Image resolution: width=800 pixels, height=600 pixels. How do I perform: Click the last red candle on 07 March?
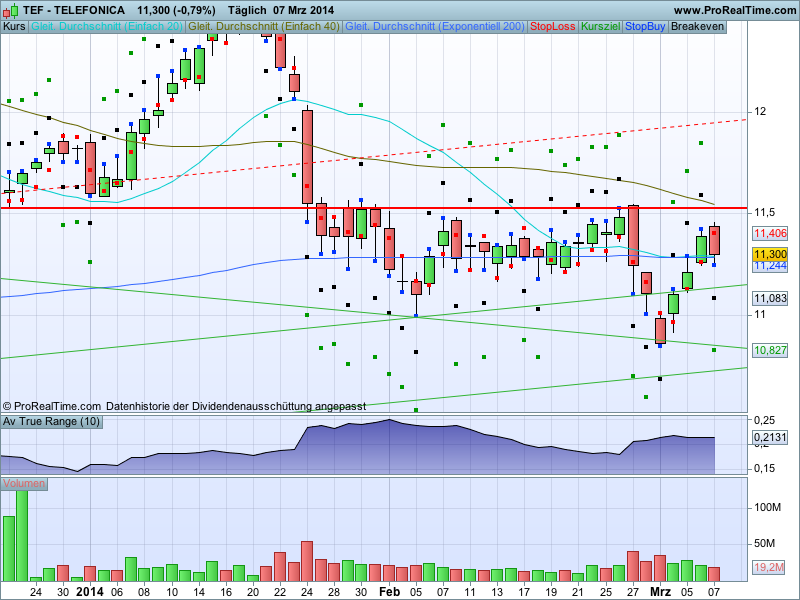pyautogui.click(x=714, y=240)
